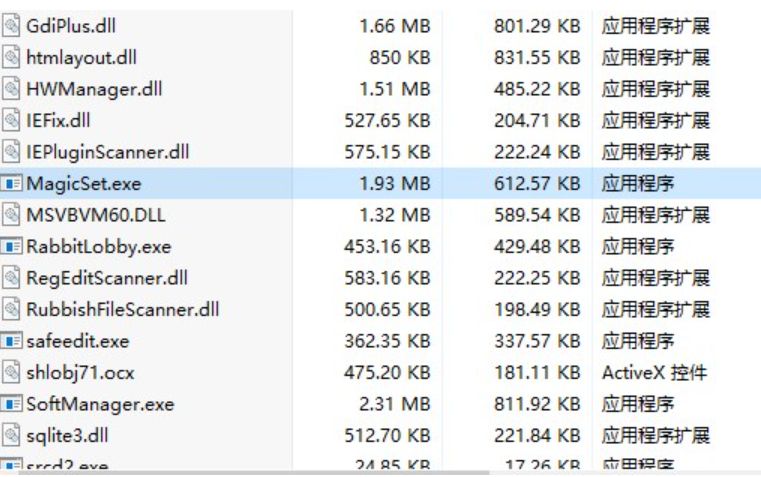Click the RubbishFileScanner.dll file name
Image resolution: width=761 pixels, height=477 pixels.
pos(122,310)
